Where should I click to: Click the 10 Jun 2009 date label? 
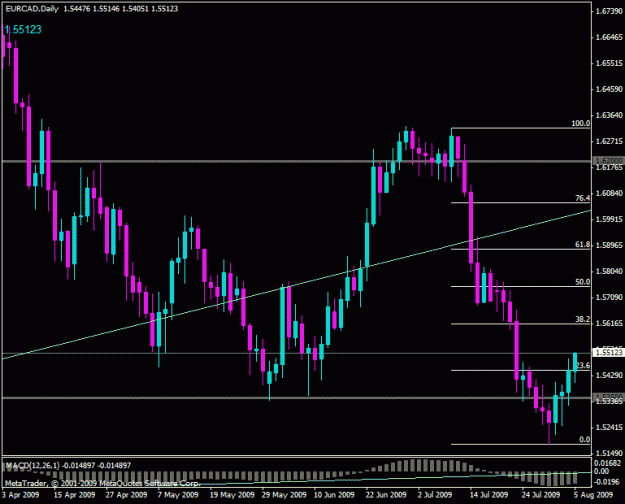coord(334,495)
